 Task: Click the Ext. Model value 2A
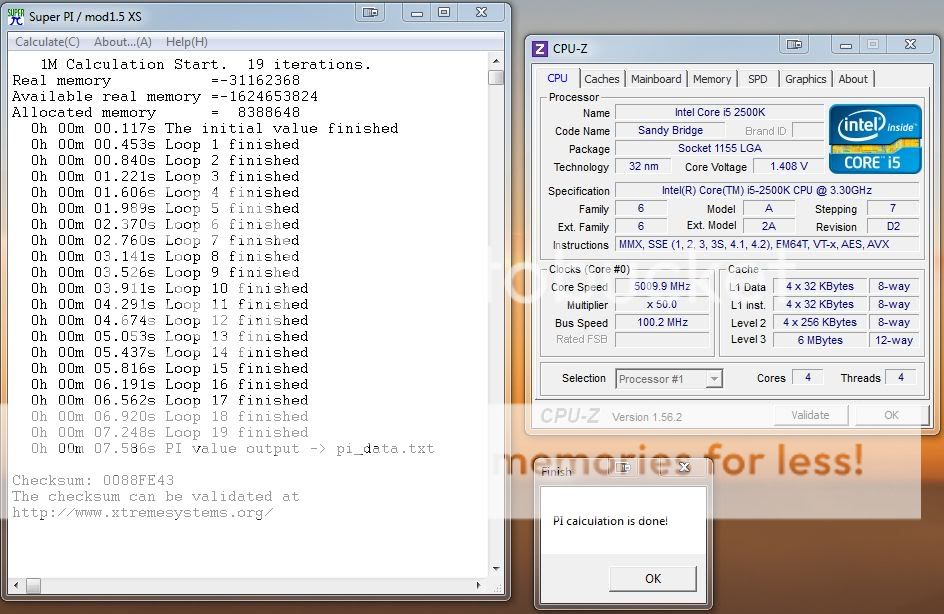[769, 226]
